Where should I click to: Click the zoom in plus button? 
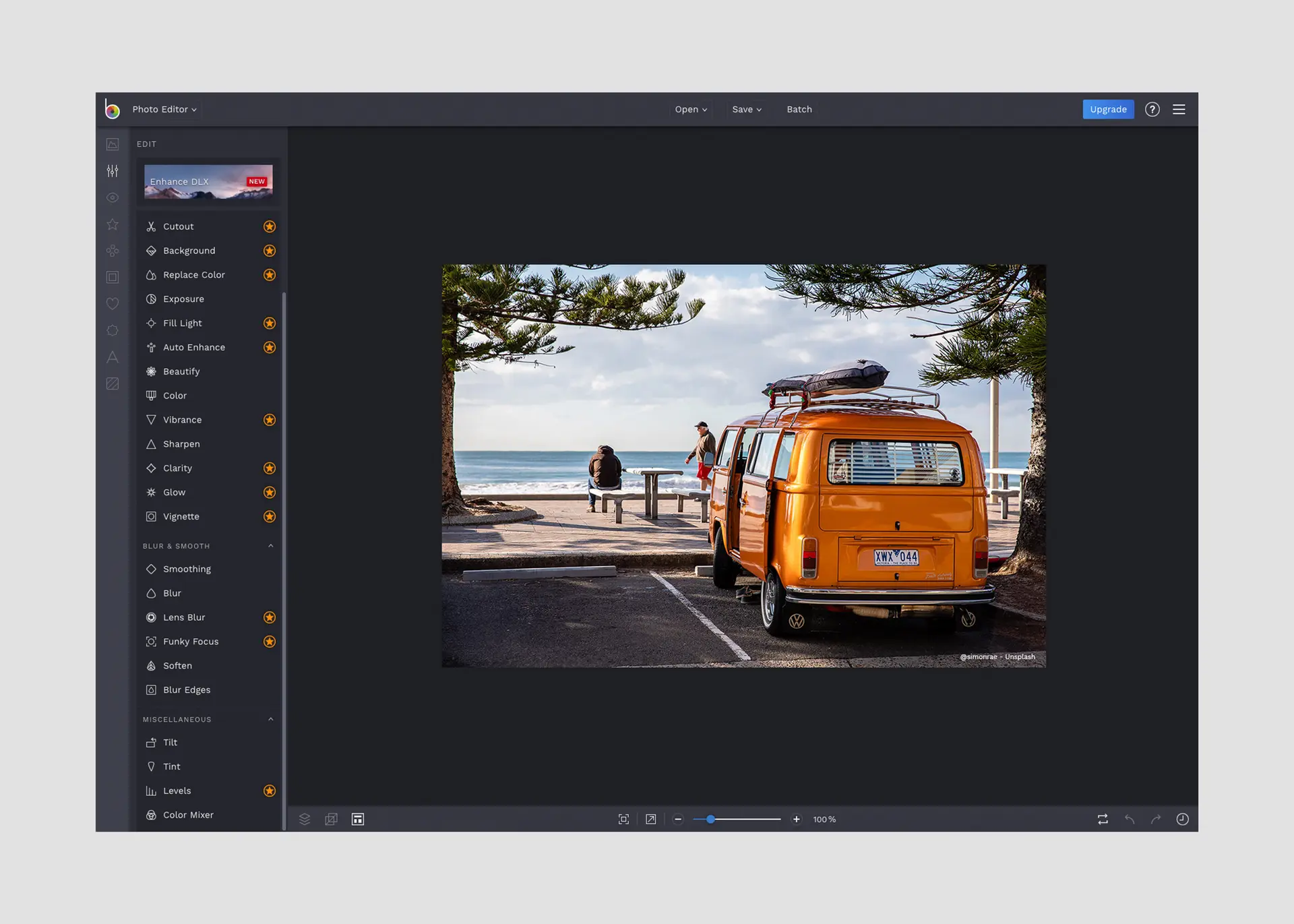pos(797,819)
